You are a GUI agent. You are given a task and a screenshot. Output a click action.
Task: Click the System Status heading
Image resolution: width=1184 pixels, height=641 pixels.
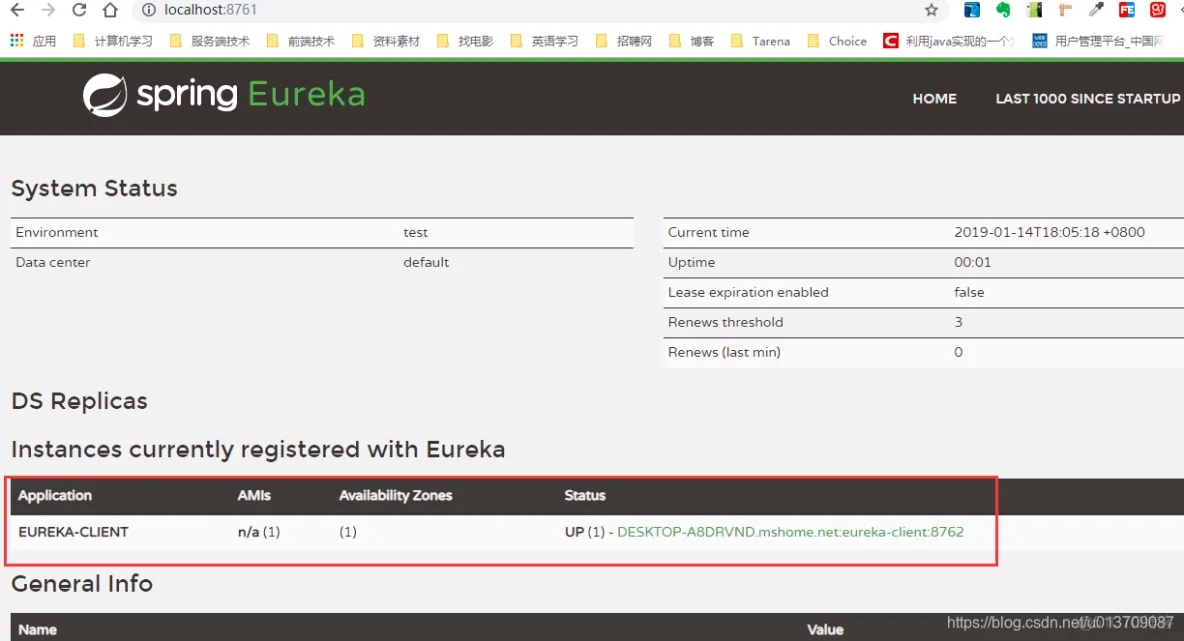tap(94, 188)
